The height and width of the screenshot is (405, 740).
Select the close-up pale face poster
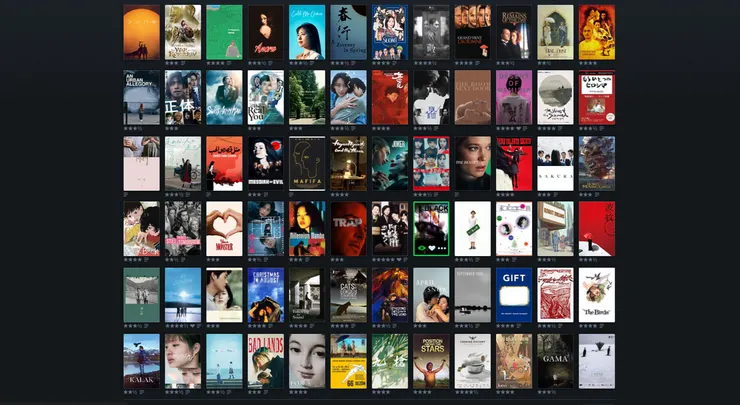pyautogui.click(x=307, y=361)
